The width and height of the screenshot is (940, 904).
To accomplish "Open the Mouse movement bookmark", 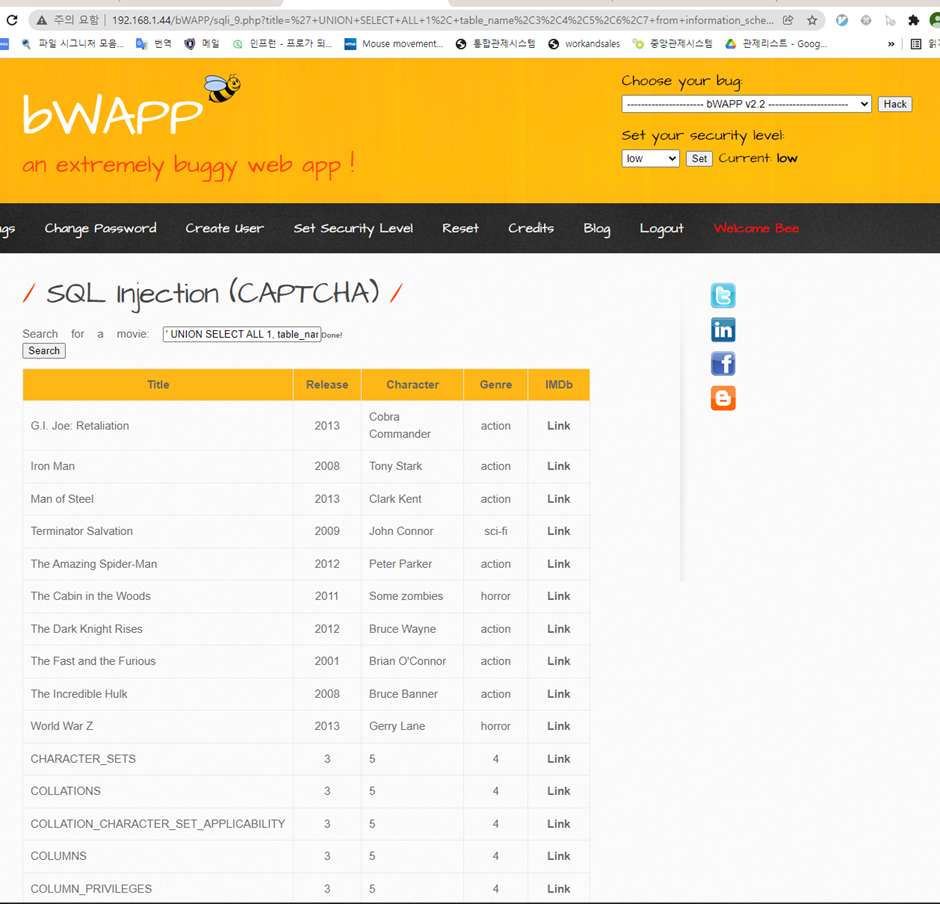I will pos(394,44).
